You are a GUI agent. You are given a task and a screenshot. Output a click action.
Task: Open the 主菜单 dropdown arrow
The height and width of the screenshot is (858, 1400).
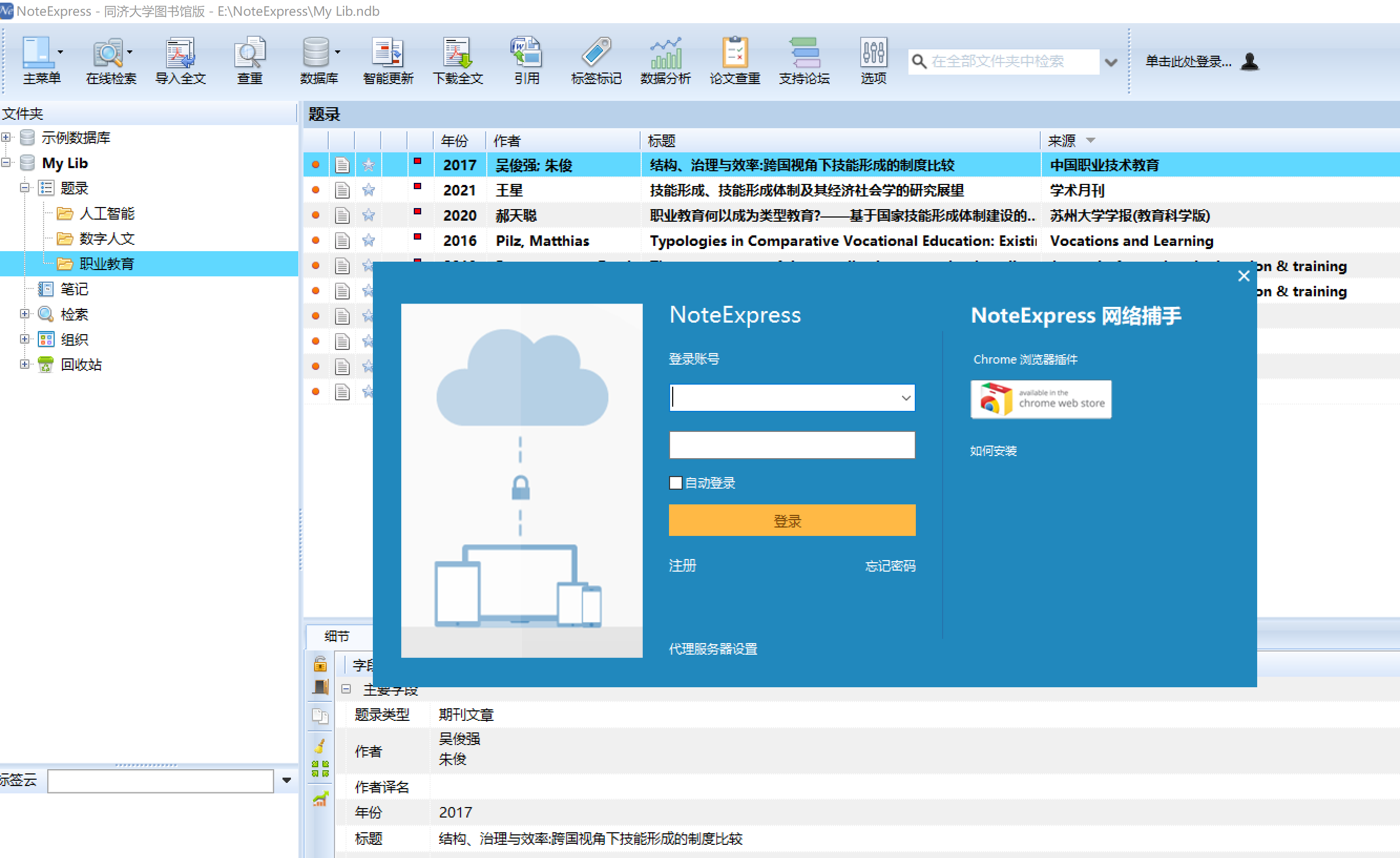(x=60, y=53)
